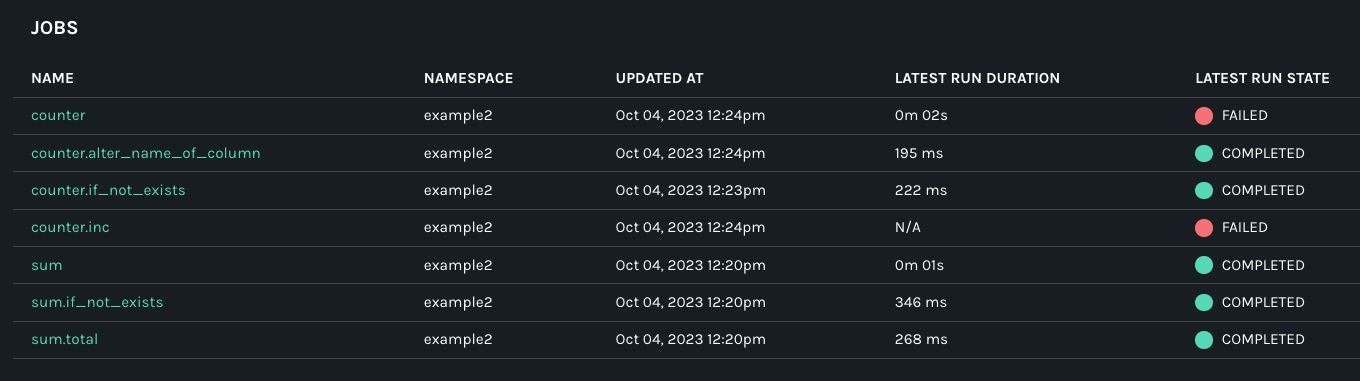Click the green COMPLETED dot for counter.alter_name_of_column

point(1204,153)
